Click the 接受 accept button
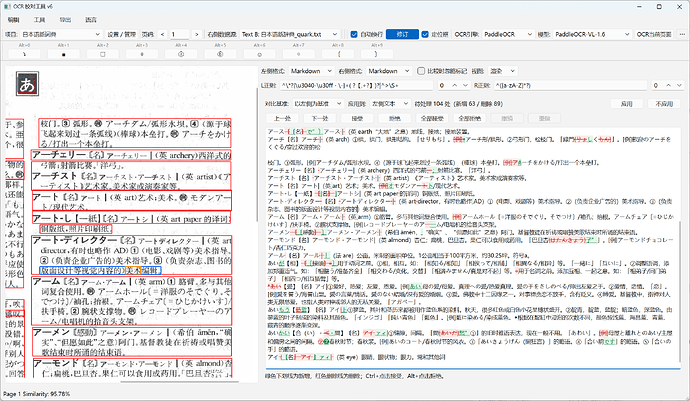The width and height of the screenshot is (690, 401). click(x=357, y=118)
